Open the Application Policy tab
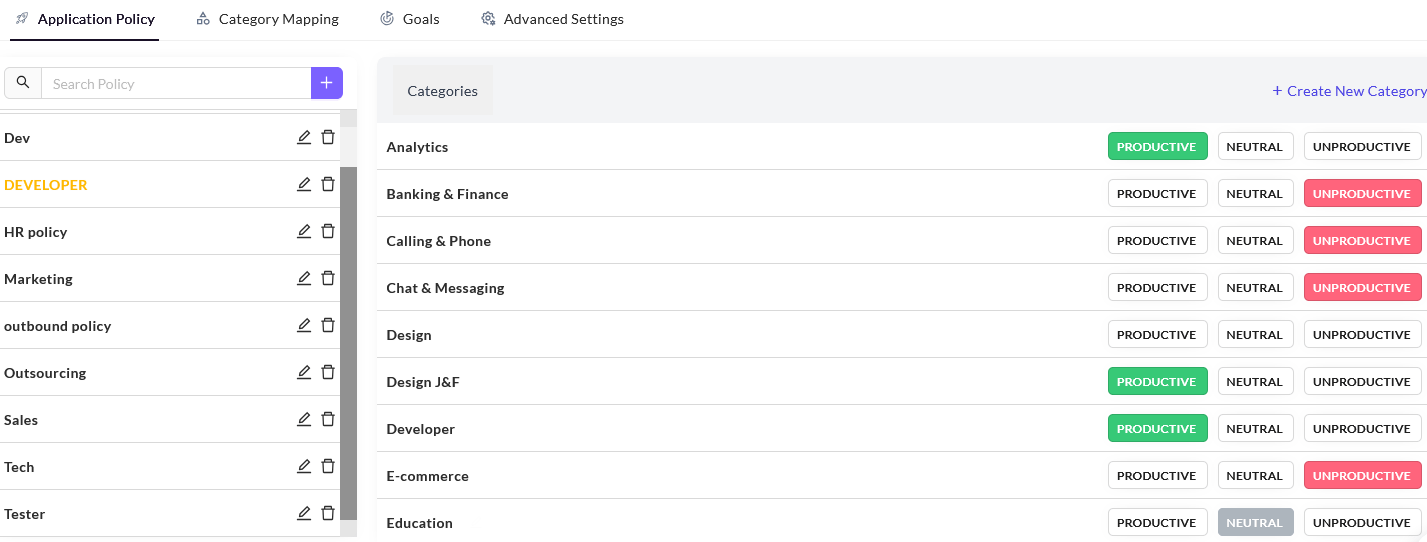 85,19
